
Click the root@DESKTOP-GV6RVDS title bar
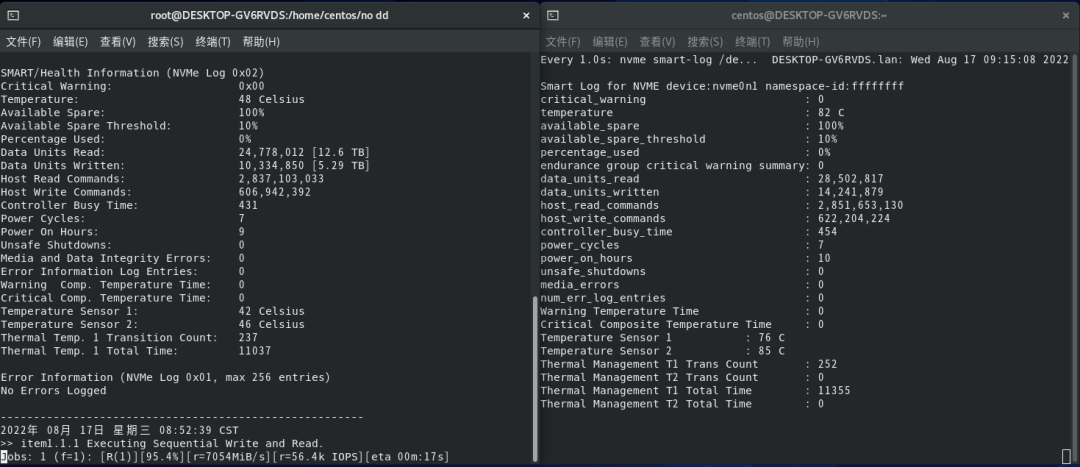pos(269,15)
